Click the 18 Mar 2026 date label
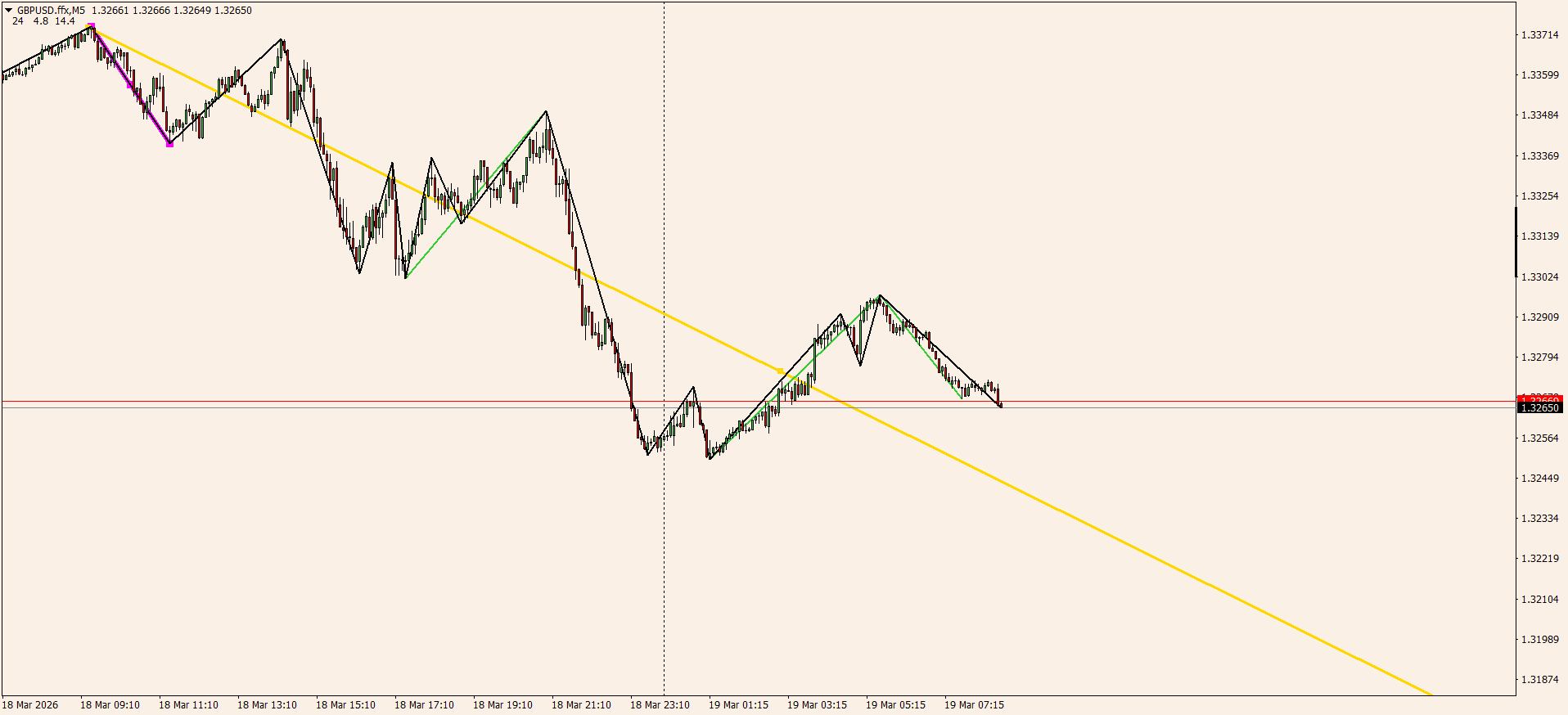The image size is (1568, 715). click(x=30, y=705)
